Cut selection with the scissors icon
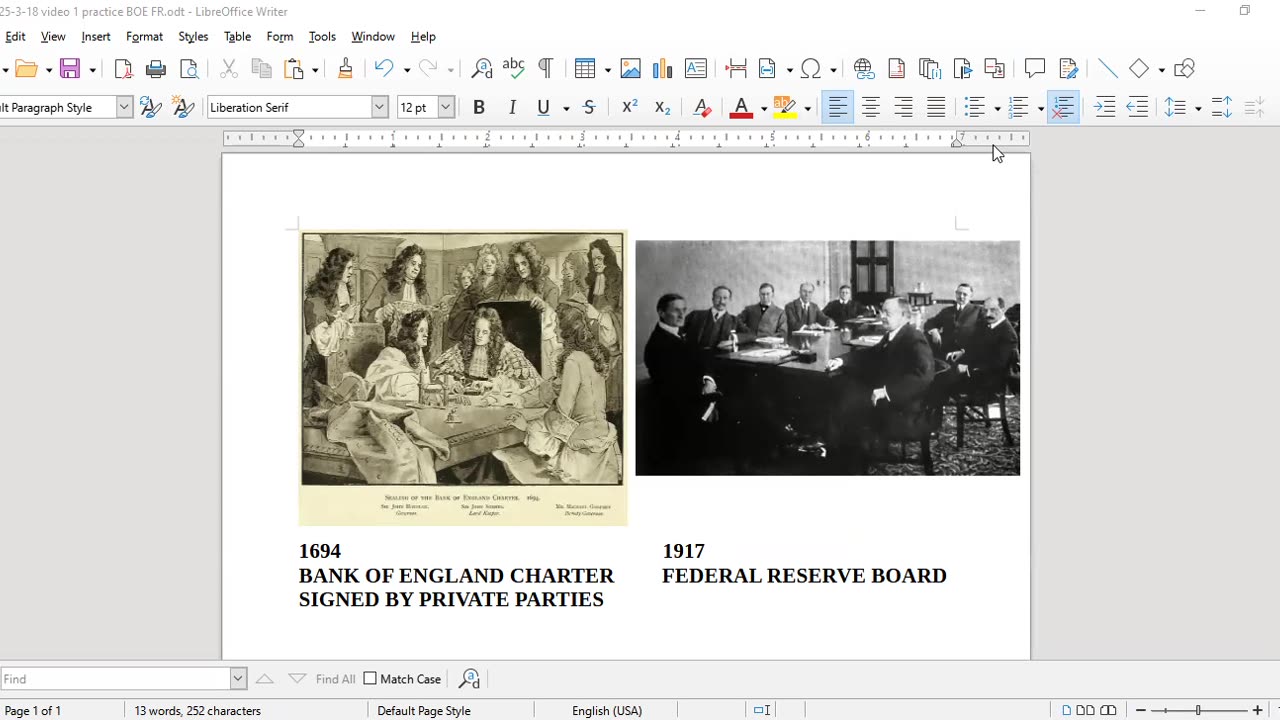Viewport: 1280px width, 720px height. [x=229, y=69]
